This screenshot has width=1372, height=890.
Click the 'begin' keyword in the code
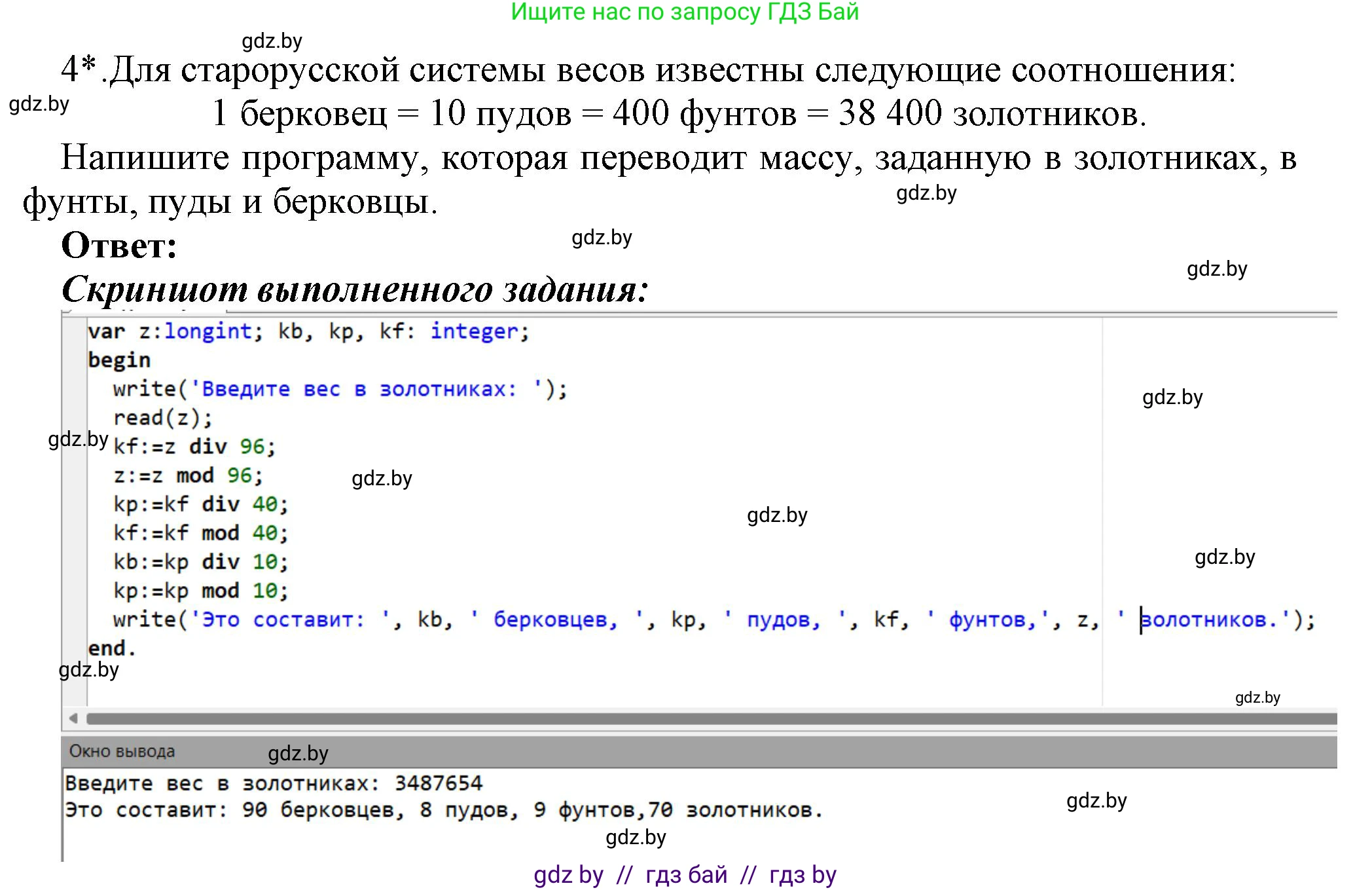(x=121, y=359)
